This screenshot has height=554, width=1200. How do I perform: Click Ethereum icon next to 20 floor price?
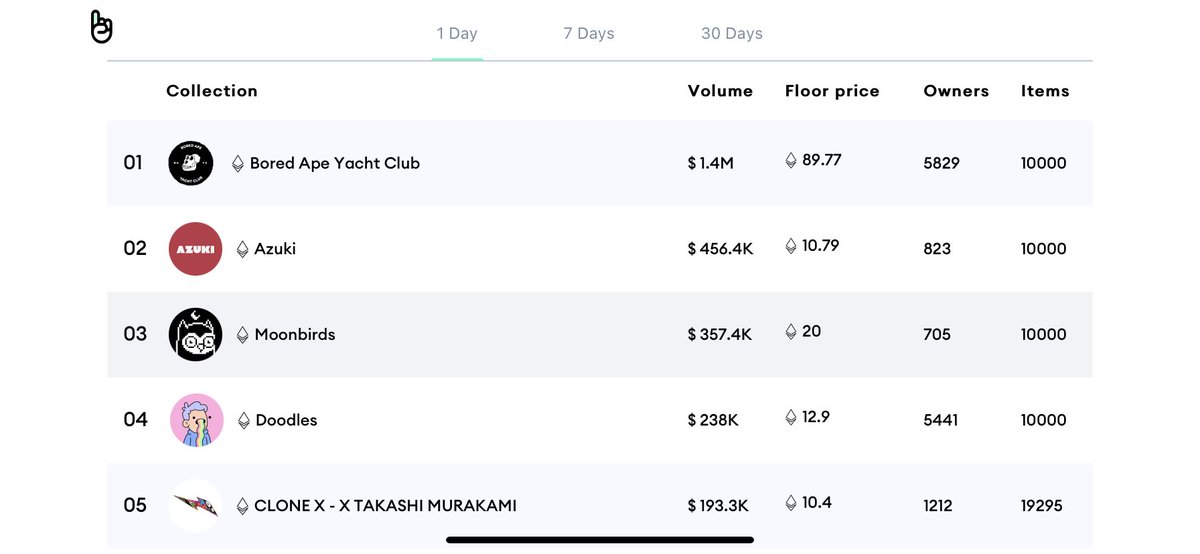click(x=791, y=331)
